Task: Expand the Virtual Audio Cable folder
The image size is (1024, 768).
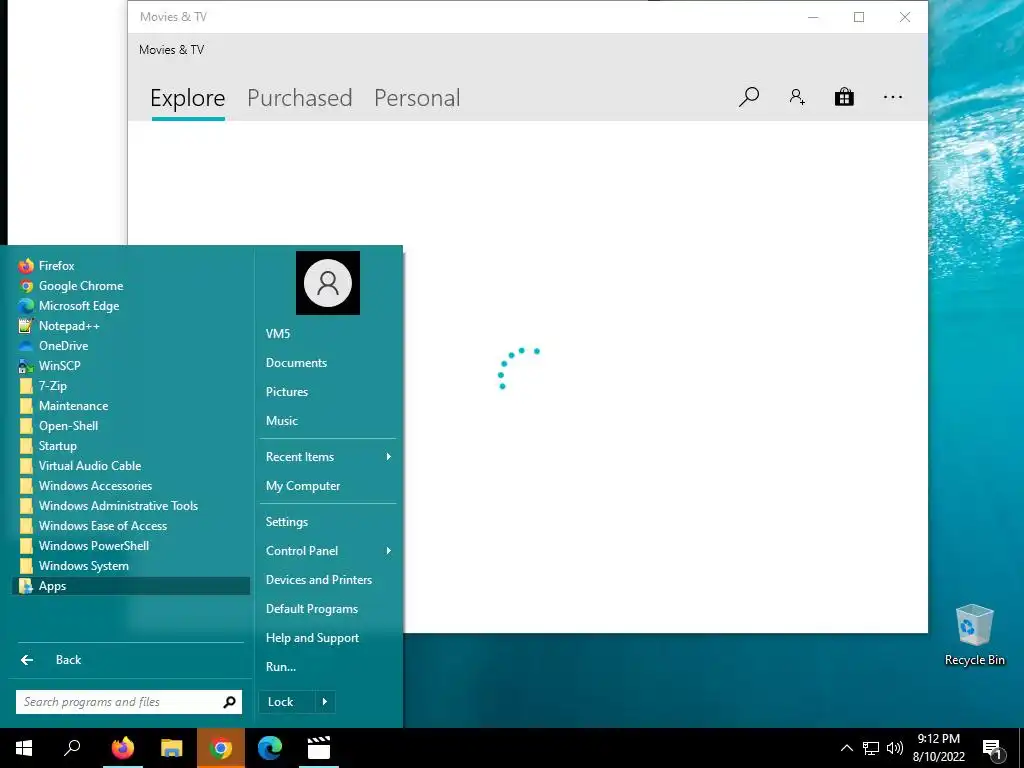Action: [x=131, y=466]
